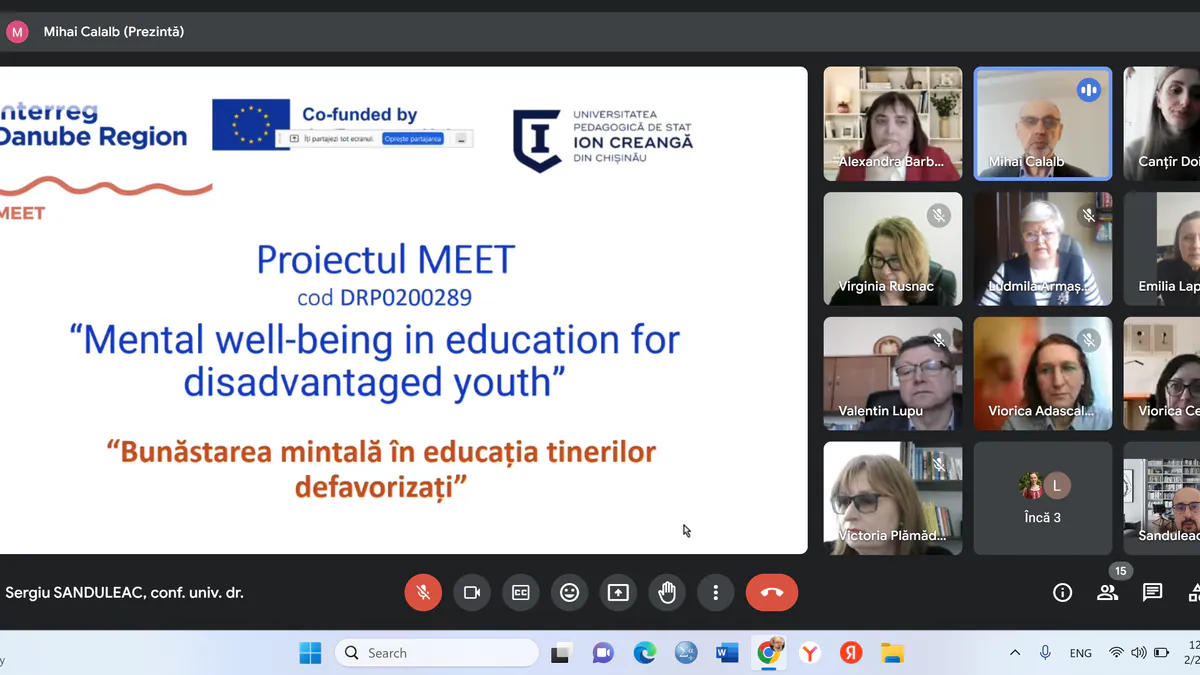Expand hidden system tray icons chevron
1200x675 pixels.
tap(1015, 653)
